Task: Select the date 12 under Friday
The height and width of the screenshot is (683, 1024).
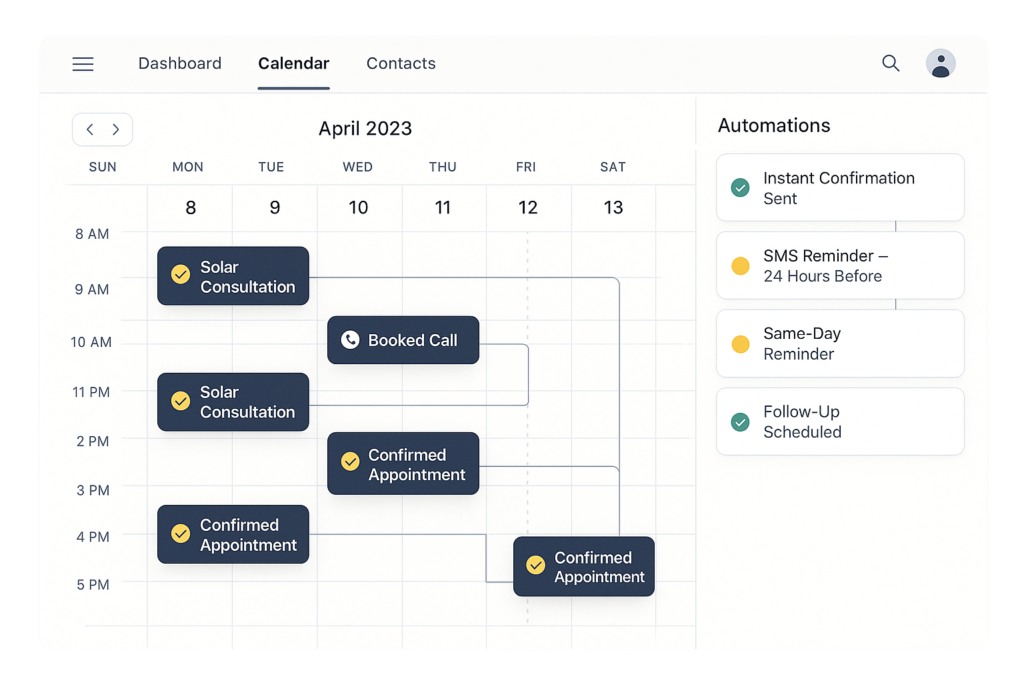Action: 528,208
